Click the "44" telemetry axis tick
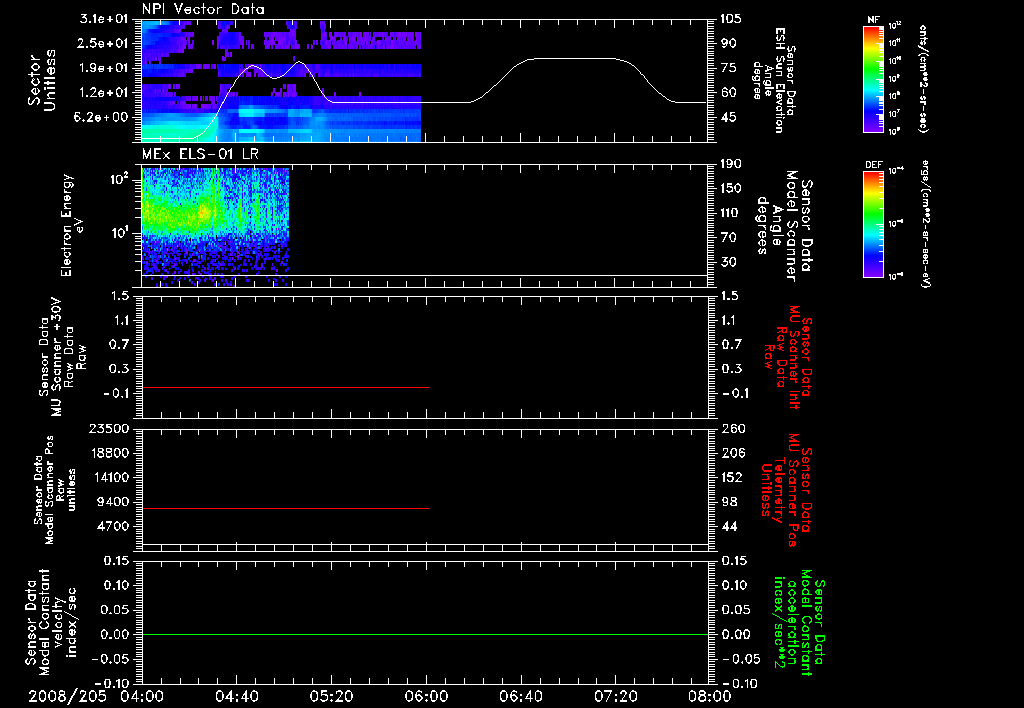The width and height of the screenshot is (1024, 708). click(728, 526)
